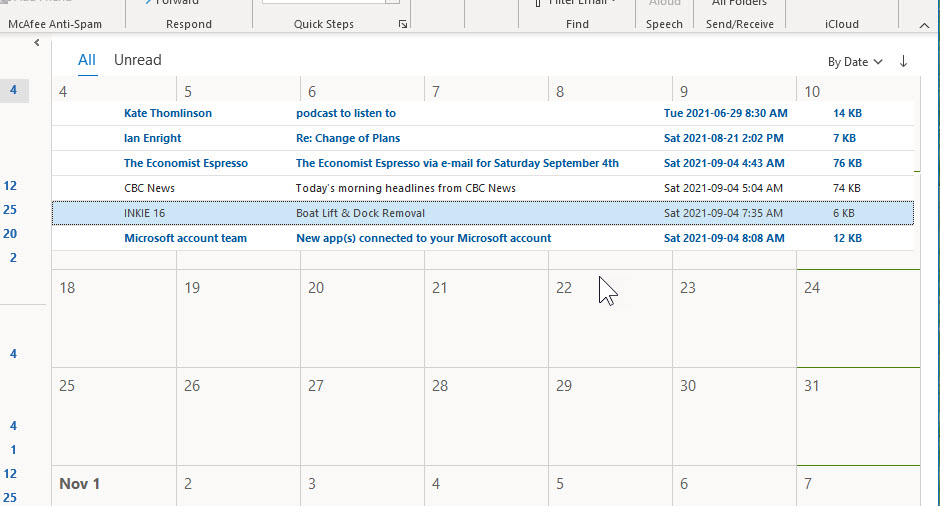Select calendar day 31
Screen dimensions: 940x506
858,418
